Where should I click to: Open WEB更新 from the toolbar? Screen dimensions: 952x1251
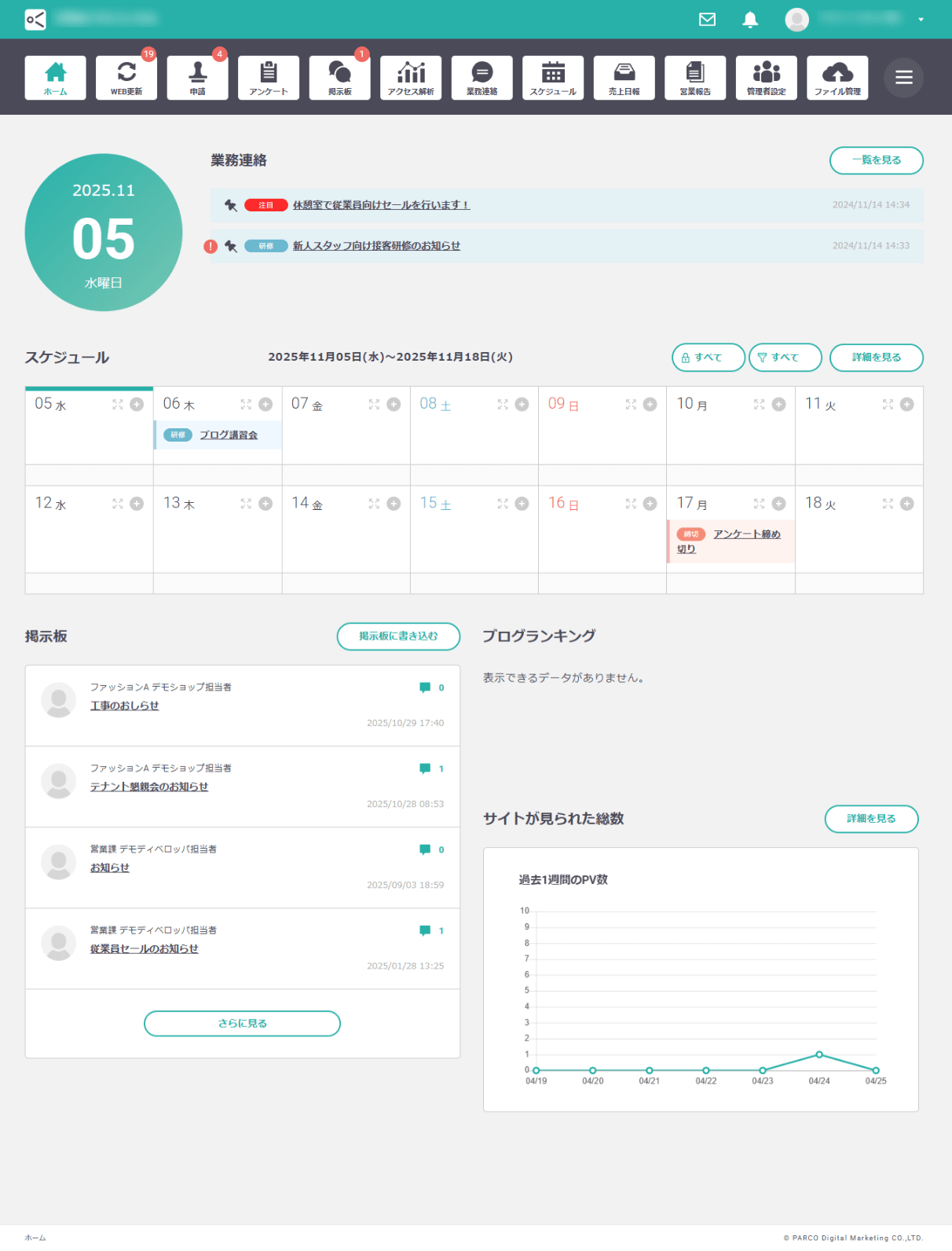click(x=126, y=78)
